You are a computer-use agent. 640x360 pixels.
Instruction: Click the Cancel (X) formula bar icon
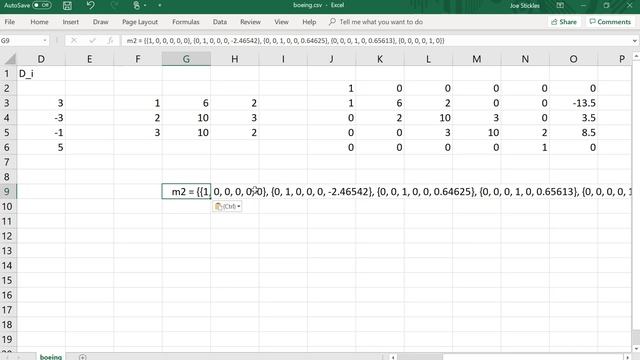pos(74,40)
